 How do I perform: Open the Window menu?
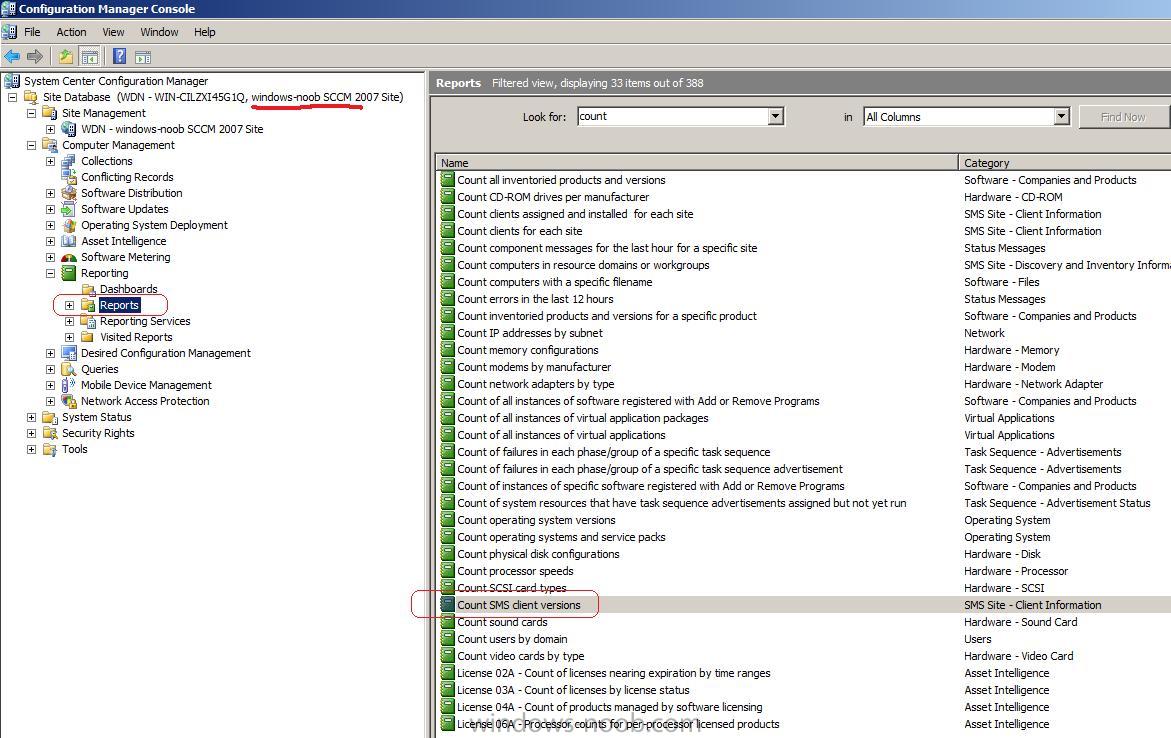pos(159,32)
